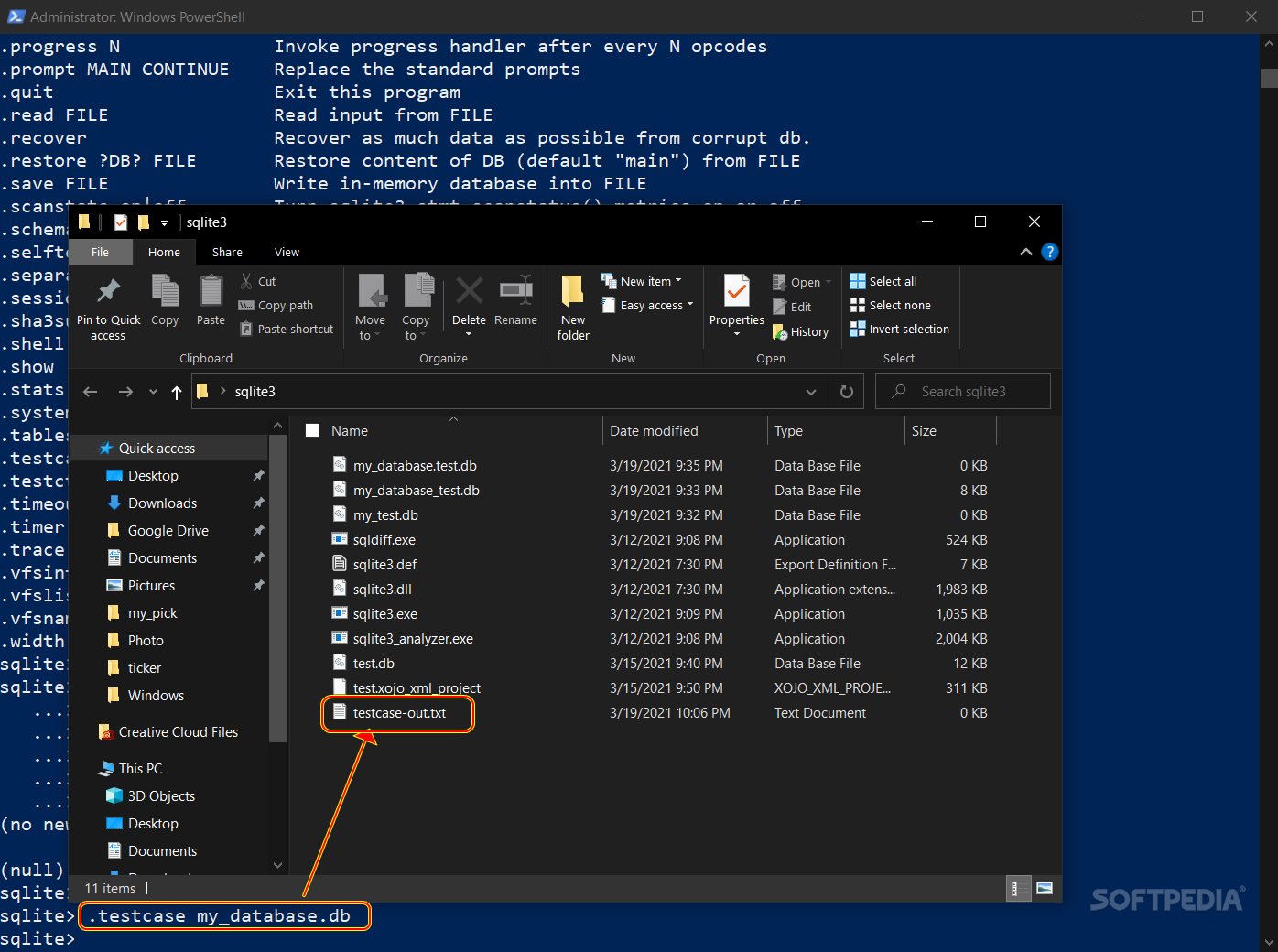This screenshot has height=952, width=1278.
Task: Click the Rename icon
Action: pos(515,291)
